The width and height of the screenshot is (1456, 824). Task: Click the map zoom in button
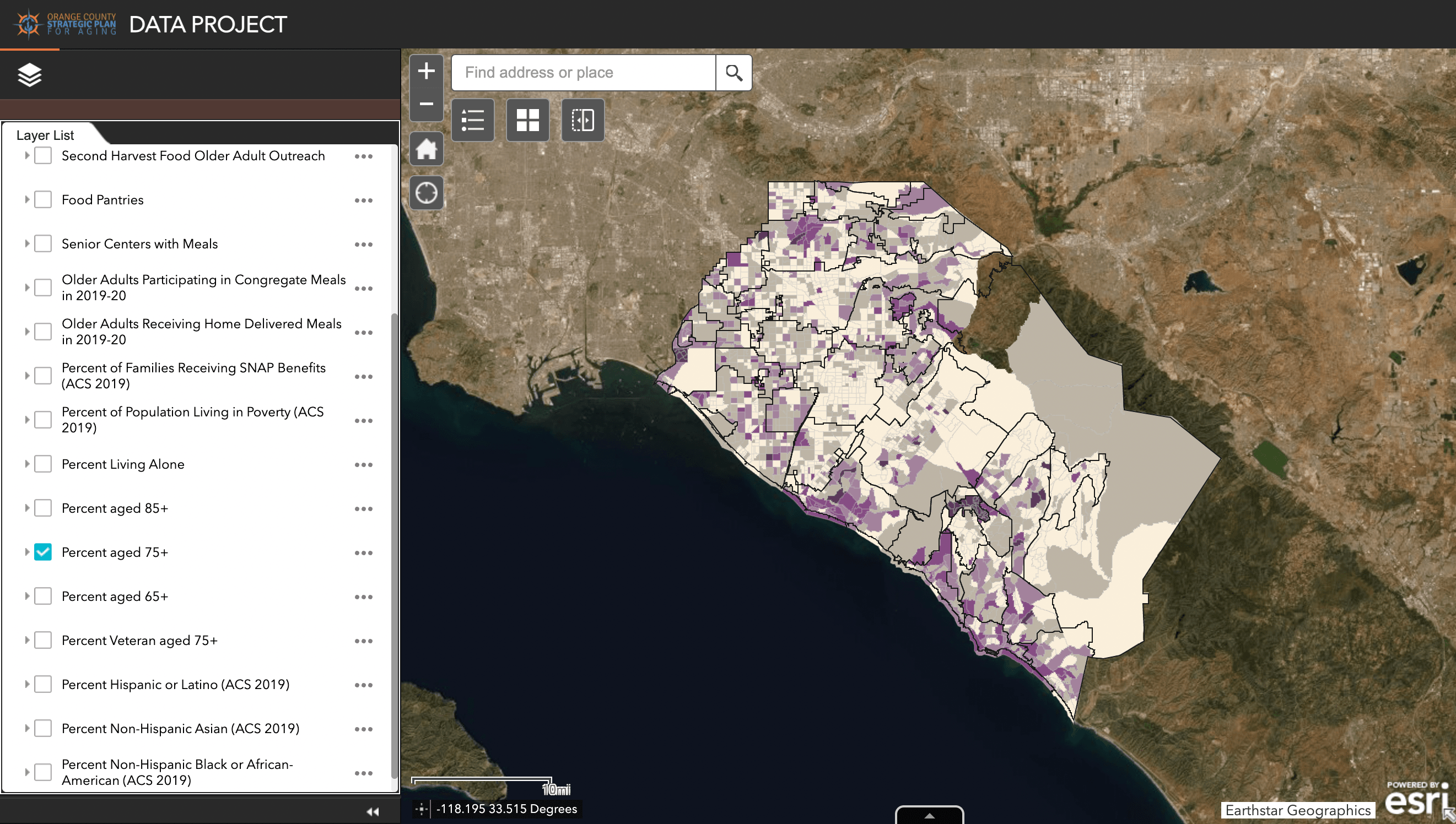(x=425, y=71)
